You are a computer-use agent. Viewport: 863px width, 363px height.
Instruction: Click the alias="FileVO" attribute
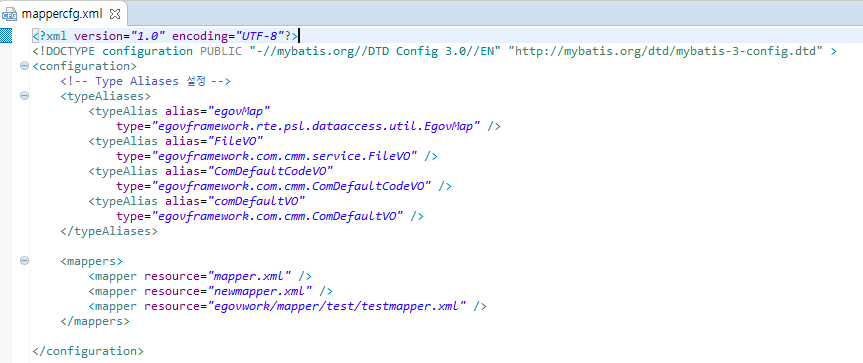[215, 141]
